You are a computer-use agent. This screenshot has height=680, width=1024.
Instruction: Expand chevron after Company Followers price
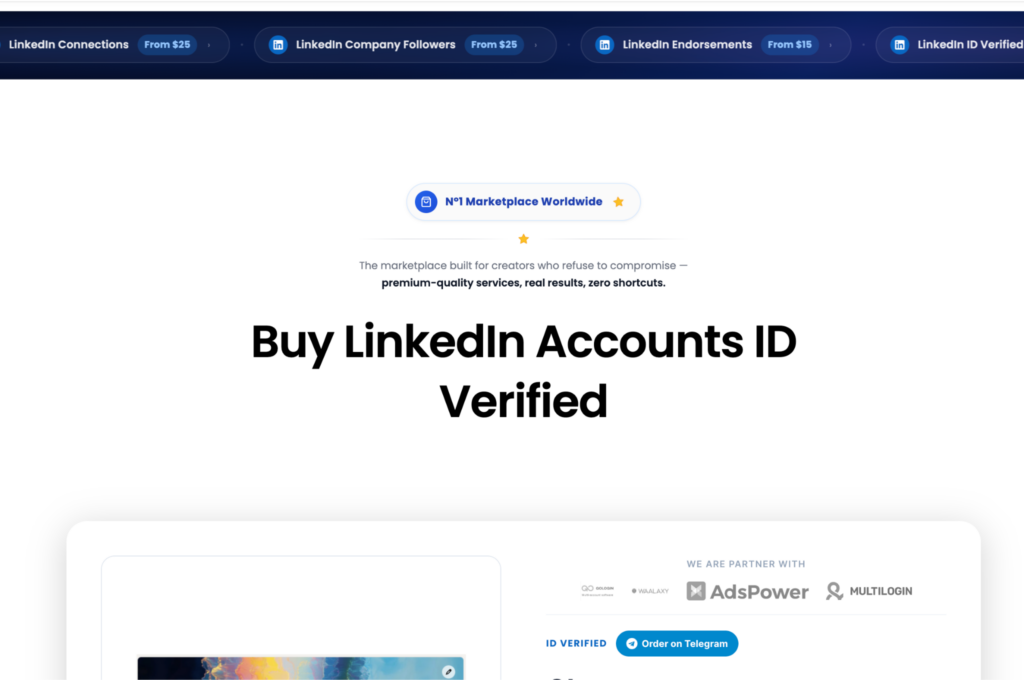point(536,45)
